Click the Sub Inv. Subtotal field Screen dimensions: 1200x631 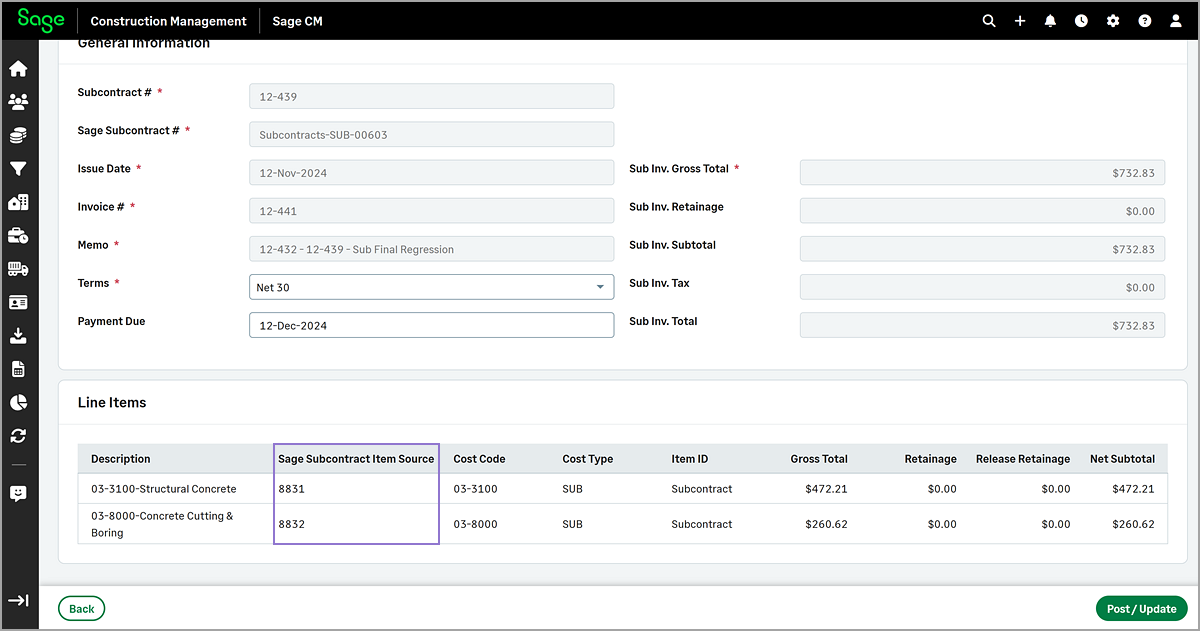[x=982, y=249]
